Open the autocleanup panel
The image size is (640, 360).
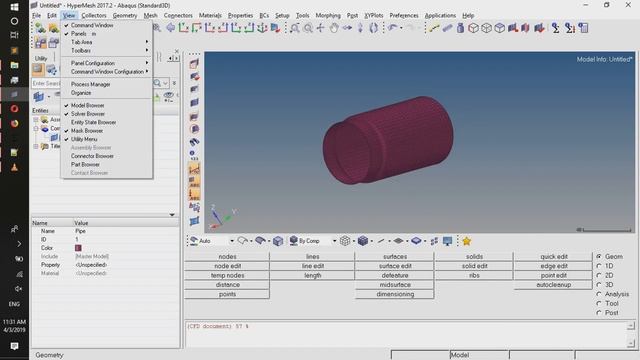click(553, 285)
